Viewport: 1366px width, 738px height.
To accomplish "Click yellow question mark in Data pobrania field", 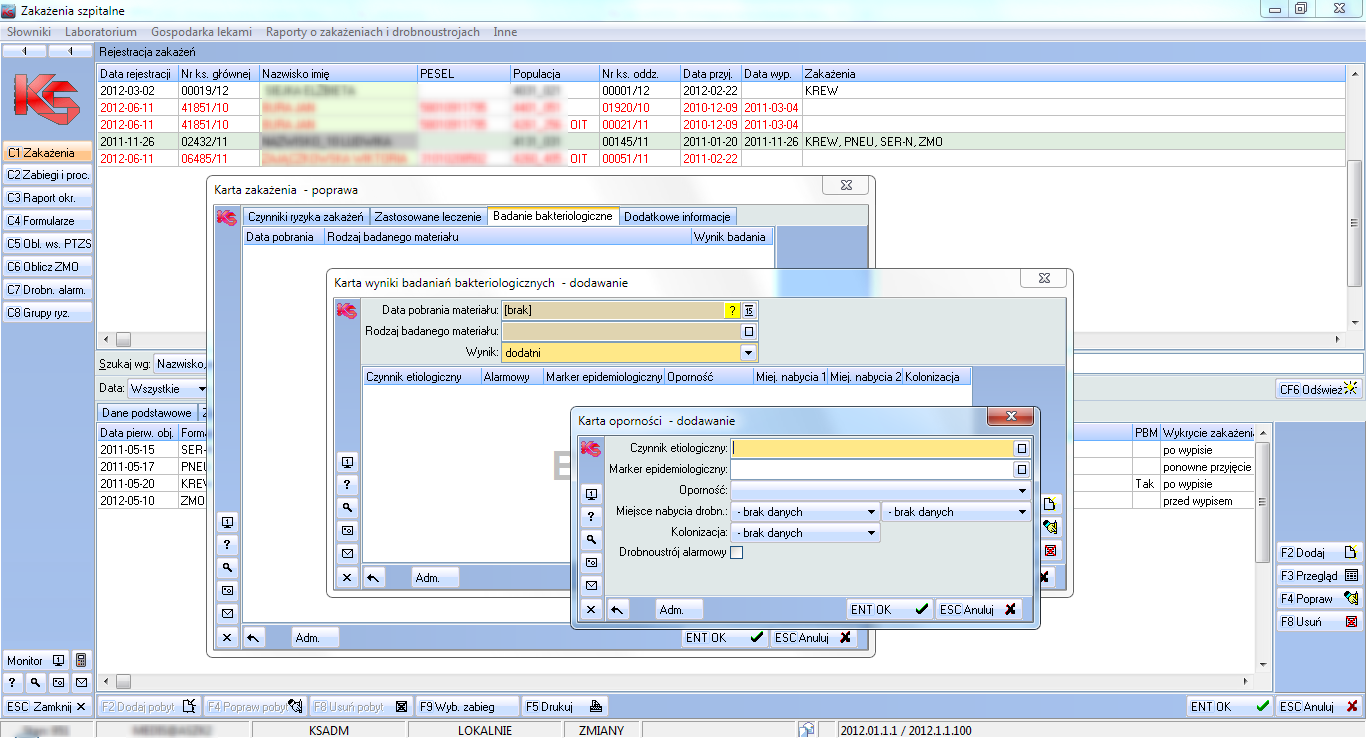I will click(731, 311).
